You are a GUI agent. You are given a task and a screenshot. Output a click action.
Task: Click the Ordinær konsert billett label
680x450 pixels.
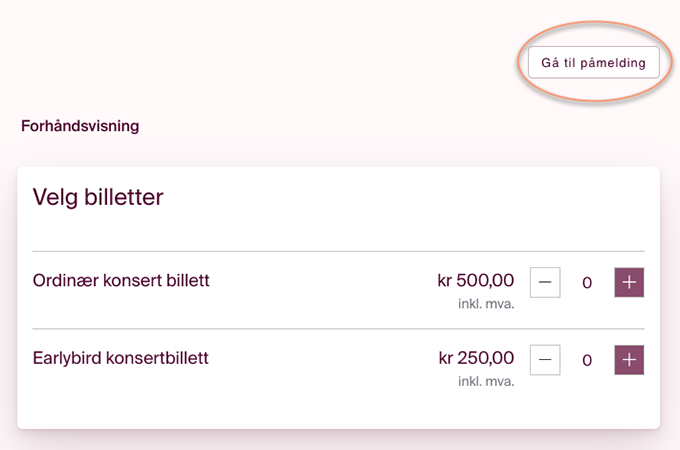pyautogui.click(x=121, y=280)
